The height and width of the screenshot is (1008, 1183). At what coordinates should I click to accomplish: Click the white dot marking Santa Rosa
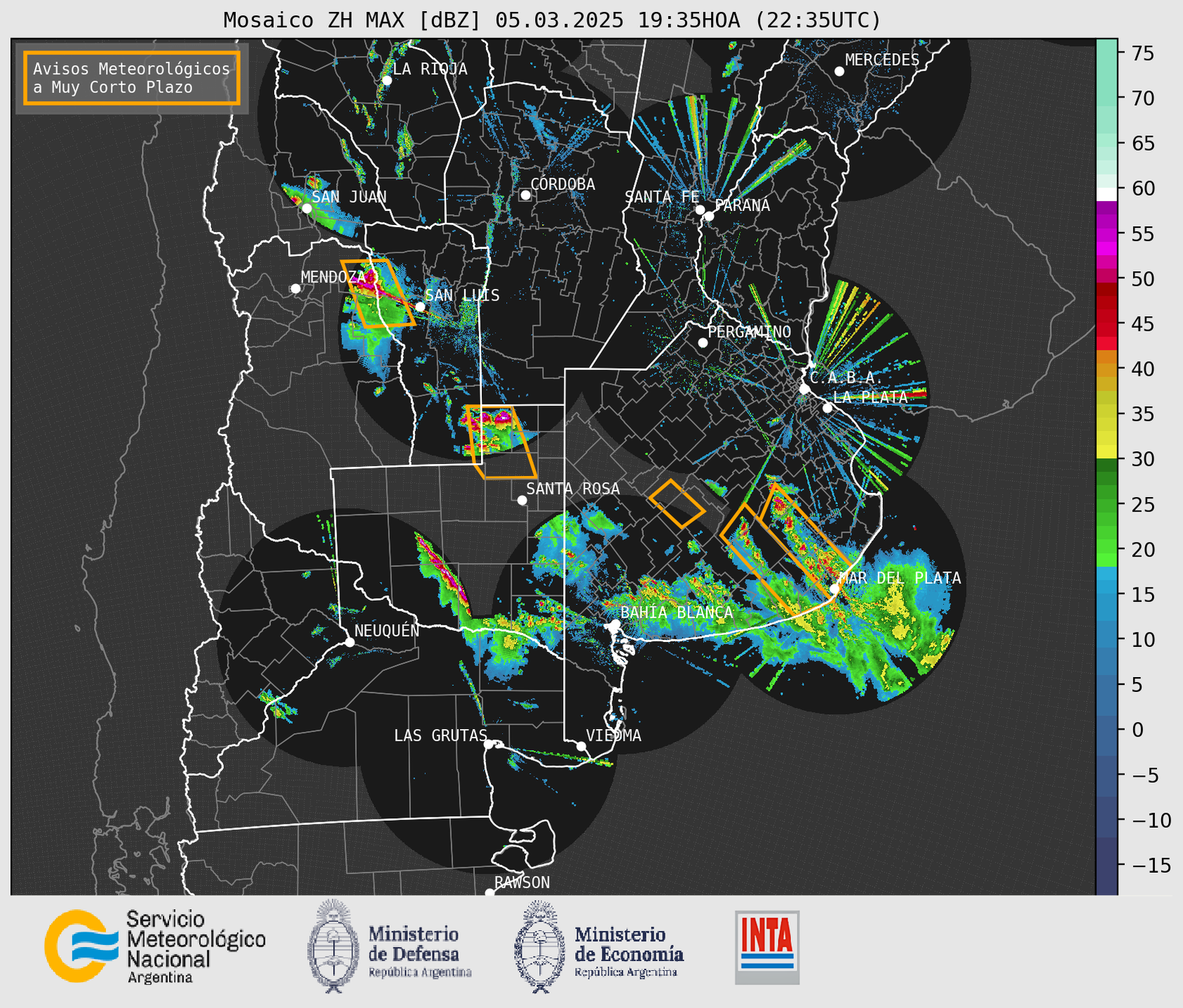point(522,500)
